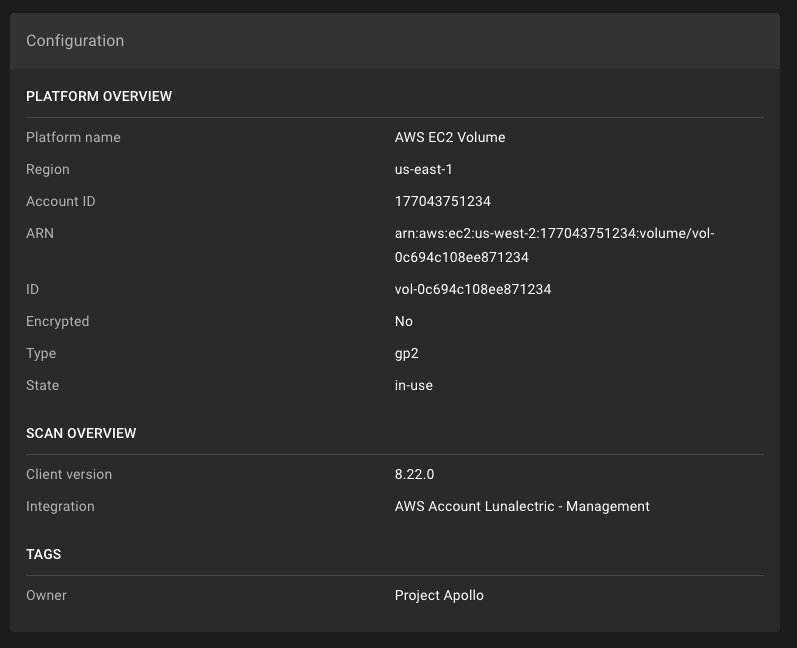Select the account number 177043751234

443,201
